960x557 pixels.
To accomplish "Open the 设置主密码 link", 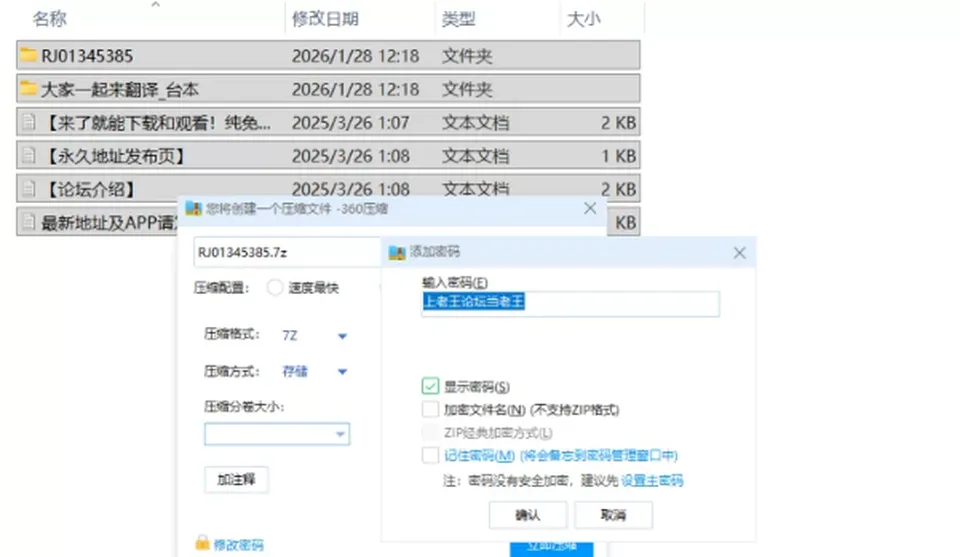I will tap(652, 480).
